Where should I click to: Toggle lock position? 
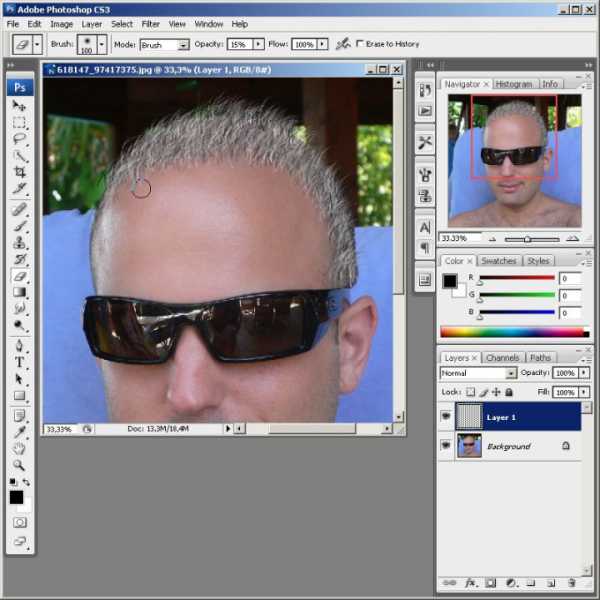(x=496, y=392)
